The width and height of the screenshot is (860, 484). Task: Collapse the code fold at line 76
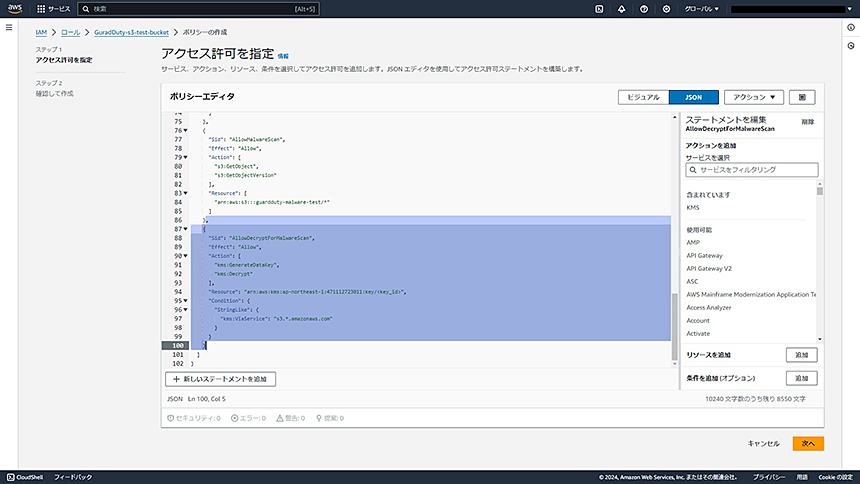[185, 131]
